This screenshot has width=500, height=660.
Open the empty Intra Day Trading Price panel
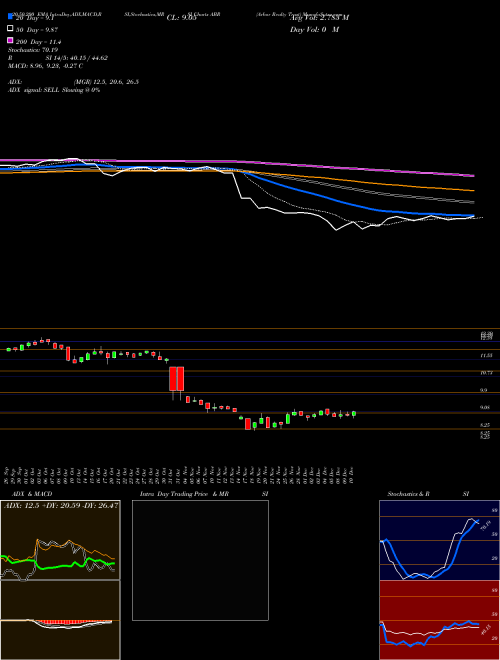[x=200, y=560]
